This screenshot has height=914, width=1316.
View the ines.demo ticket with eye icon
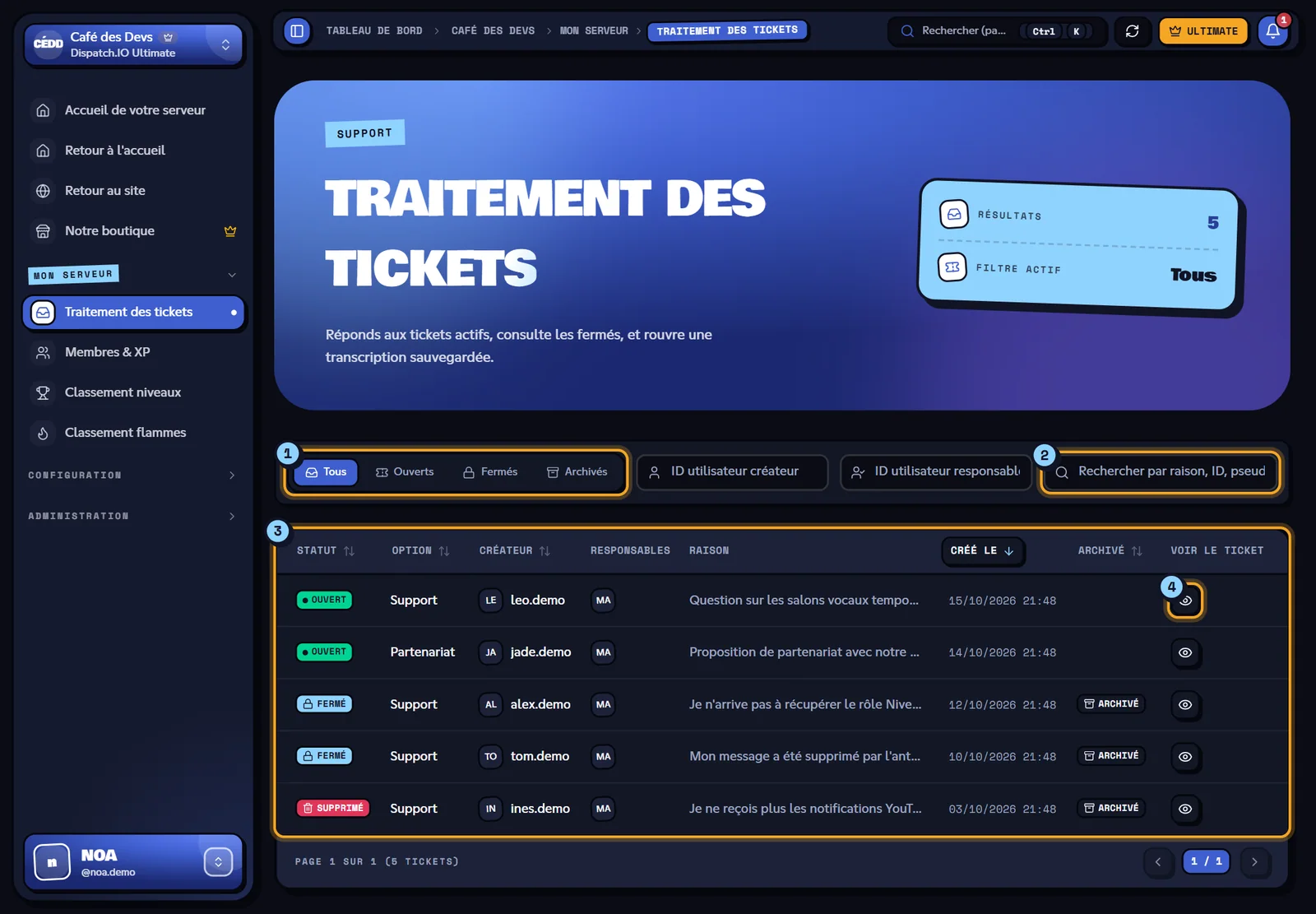(x=1185, y=809)
